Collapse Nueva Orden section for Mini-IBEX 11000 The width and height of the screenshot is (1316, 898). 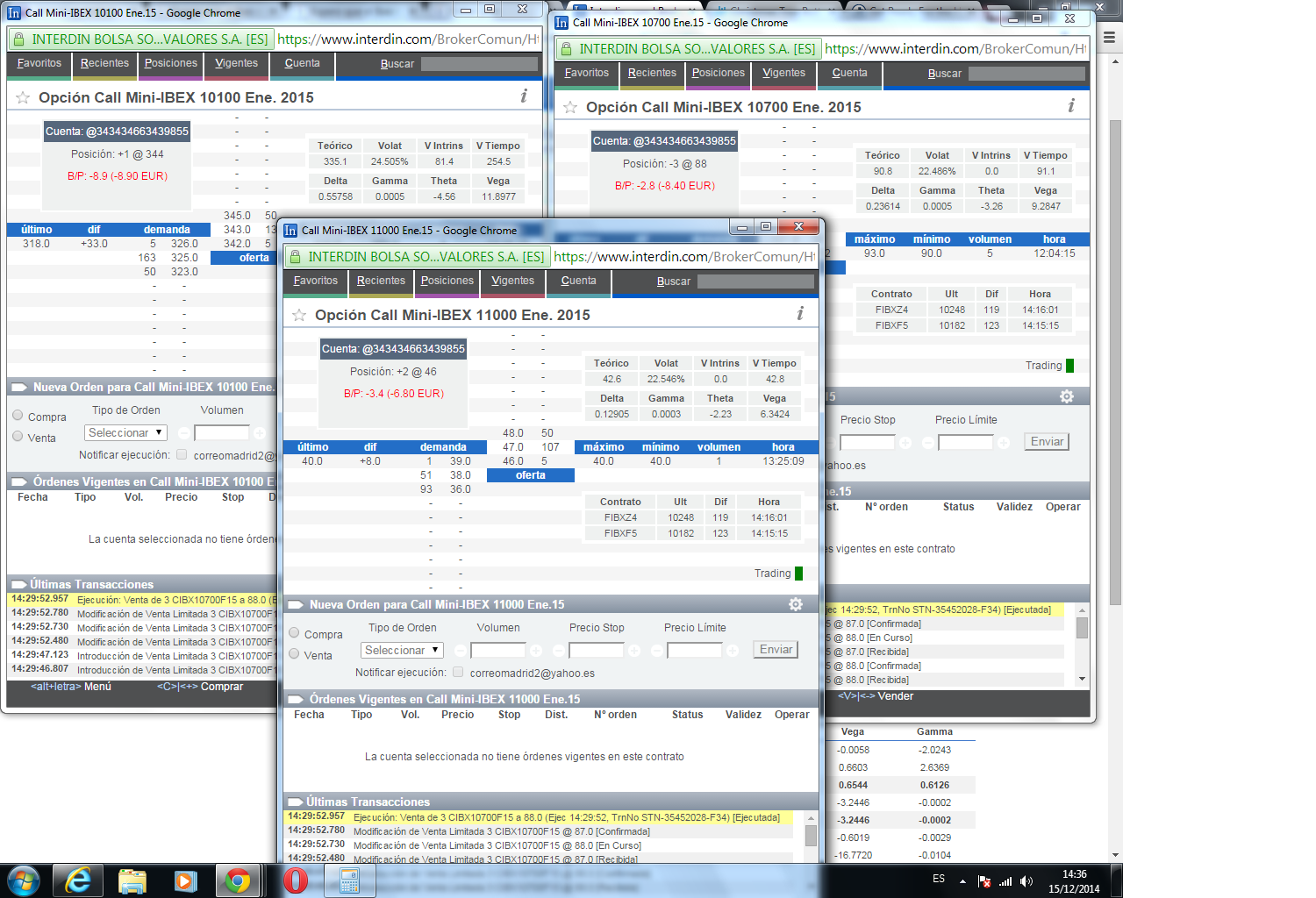[296, 604]
